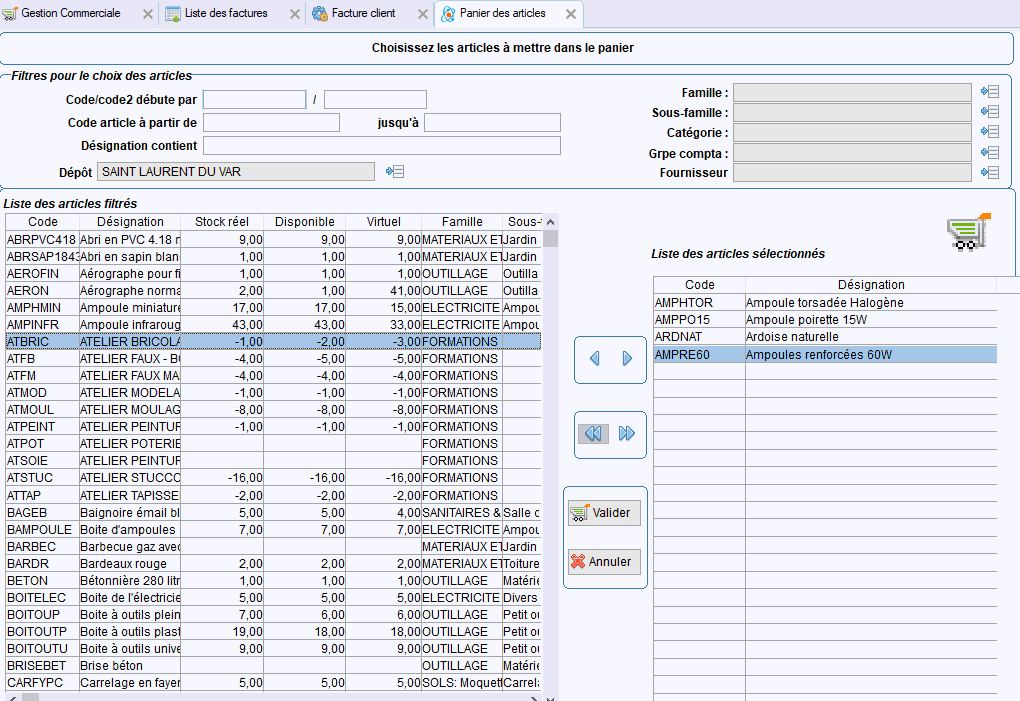Open the Grpe compta lookup list icon
Screen dimensions: 1020x701
990,152
